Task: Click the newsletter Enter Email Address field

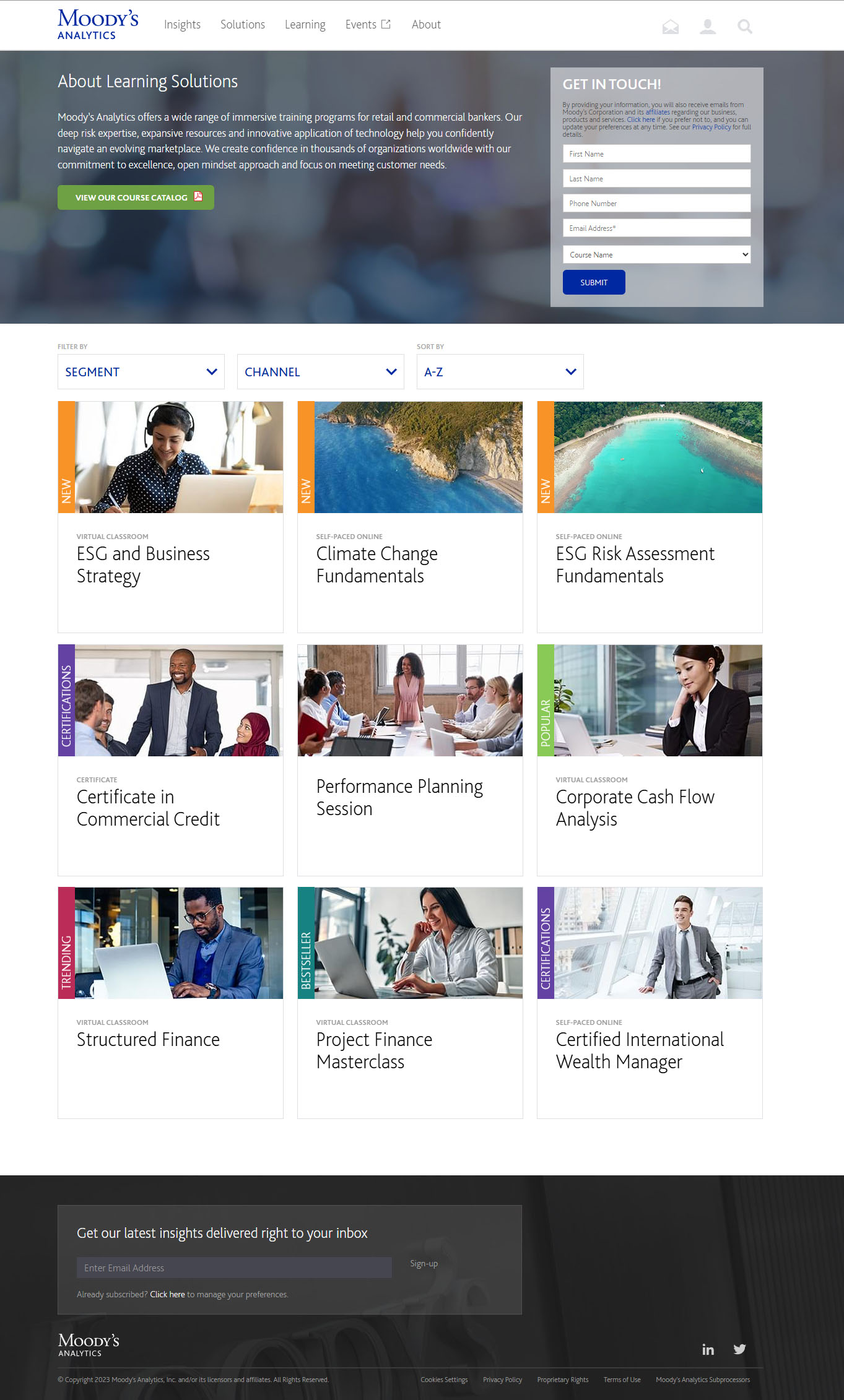Action: (234, 1268)
